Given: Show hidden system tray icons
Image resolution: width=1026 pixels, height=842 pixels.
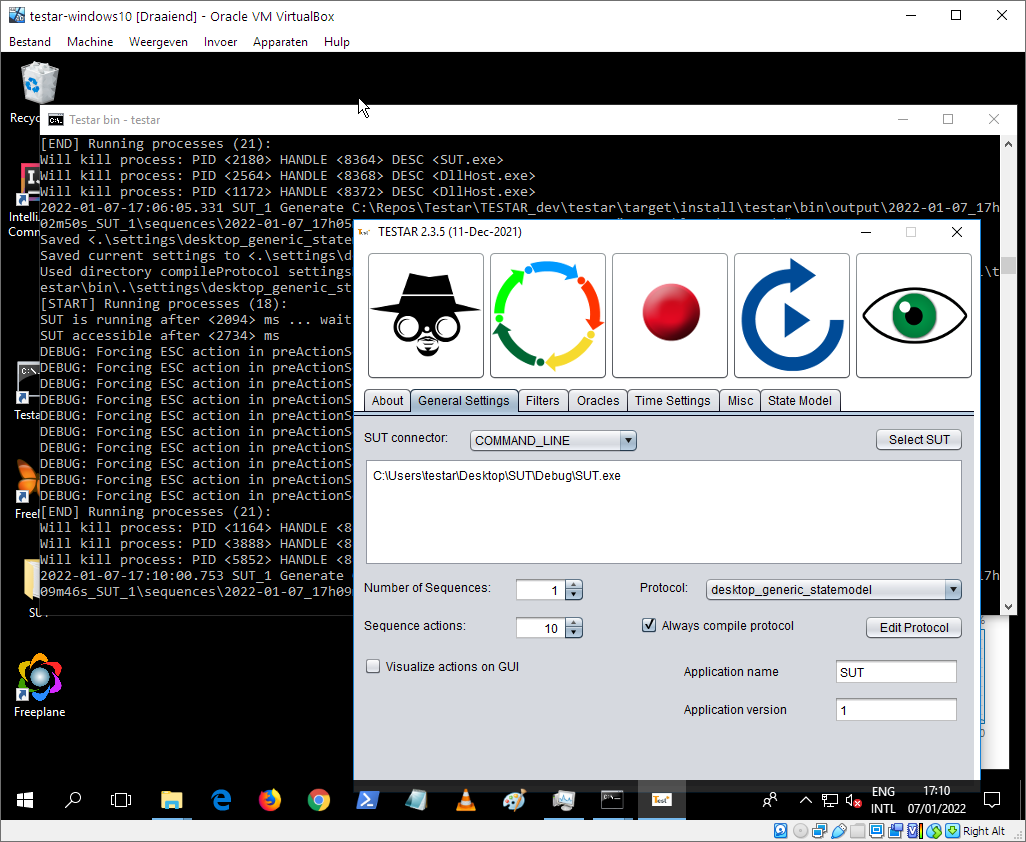Looking at the screenshot, I should click(x=805, y=799).
